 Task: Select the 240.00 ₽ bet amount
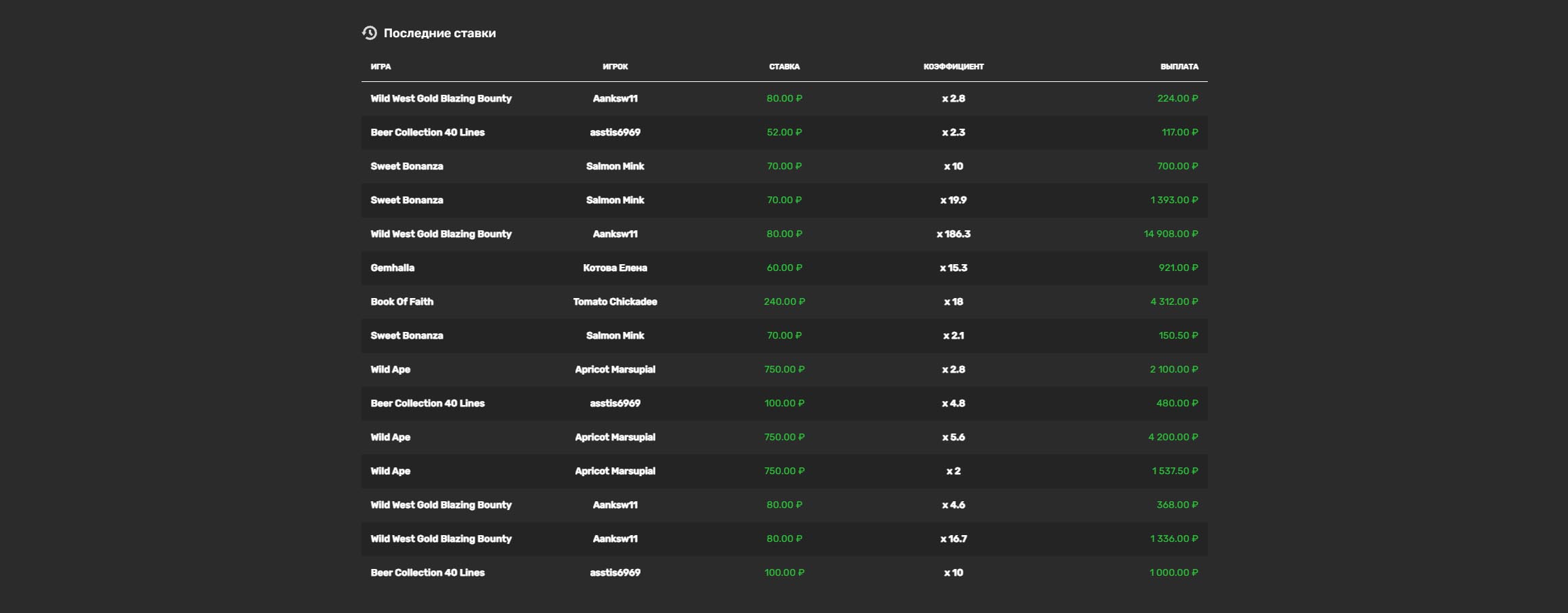(784, 301)
